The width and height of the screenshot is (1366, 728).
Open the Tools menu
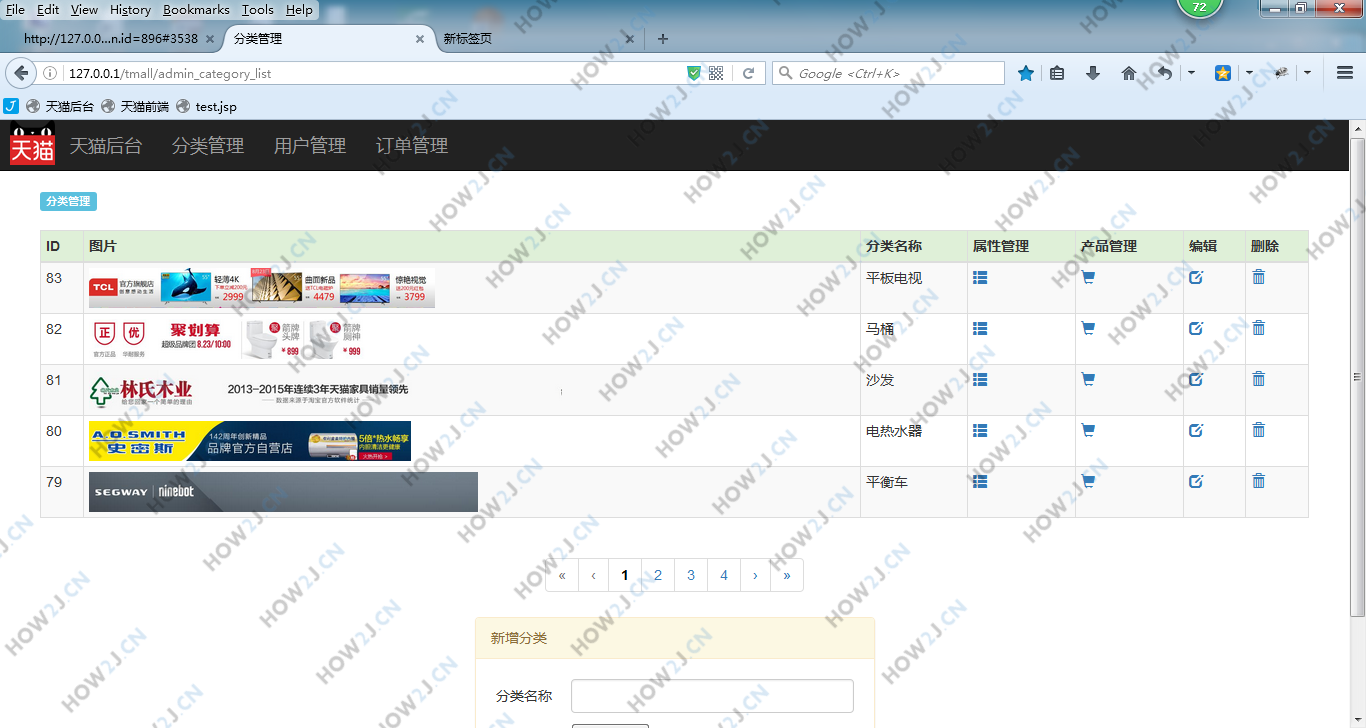point(257,9)
